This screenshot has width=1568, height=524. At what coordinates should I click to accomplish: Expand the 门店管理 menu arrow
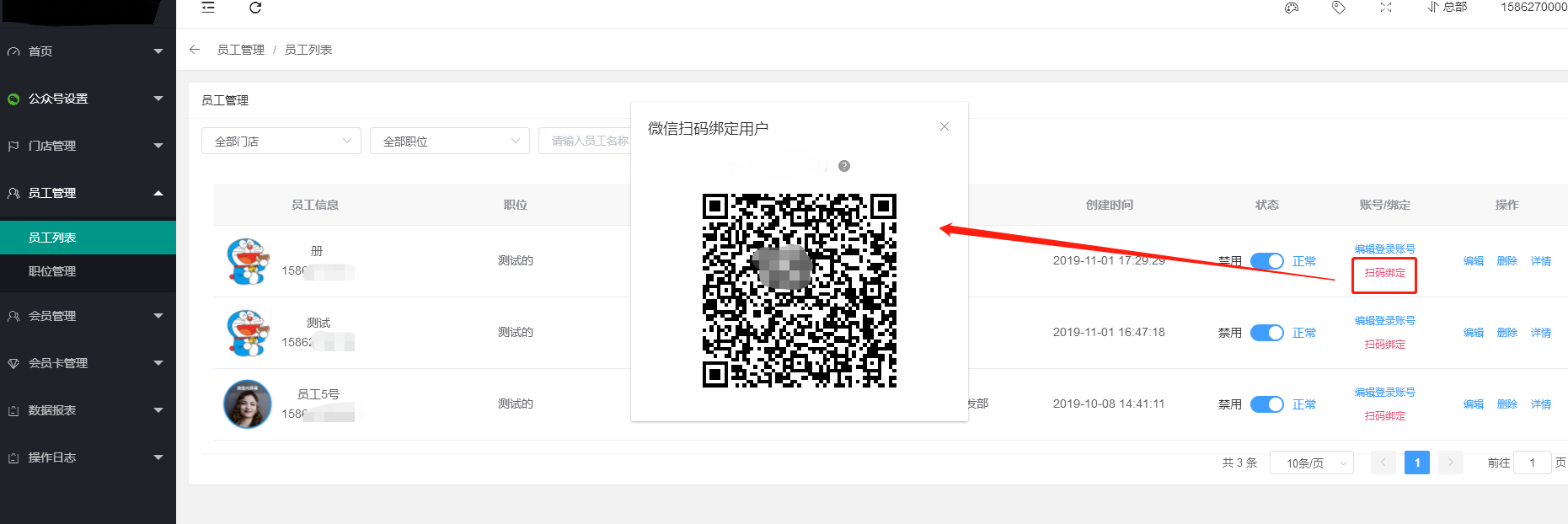[x=158, y=146]
